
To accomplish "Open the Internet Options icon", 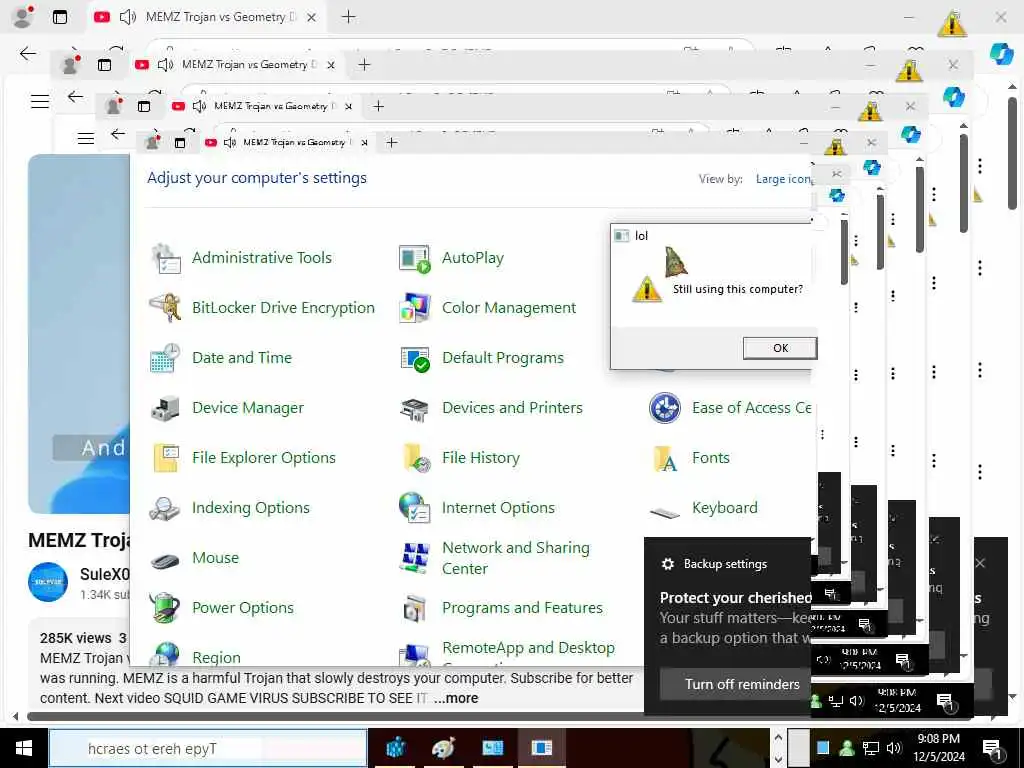I will (415, 508).
